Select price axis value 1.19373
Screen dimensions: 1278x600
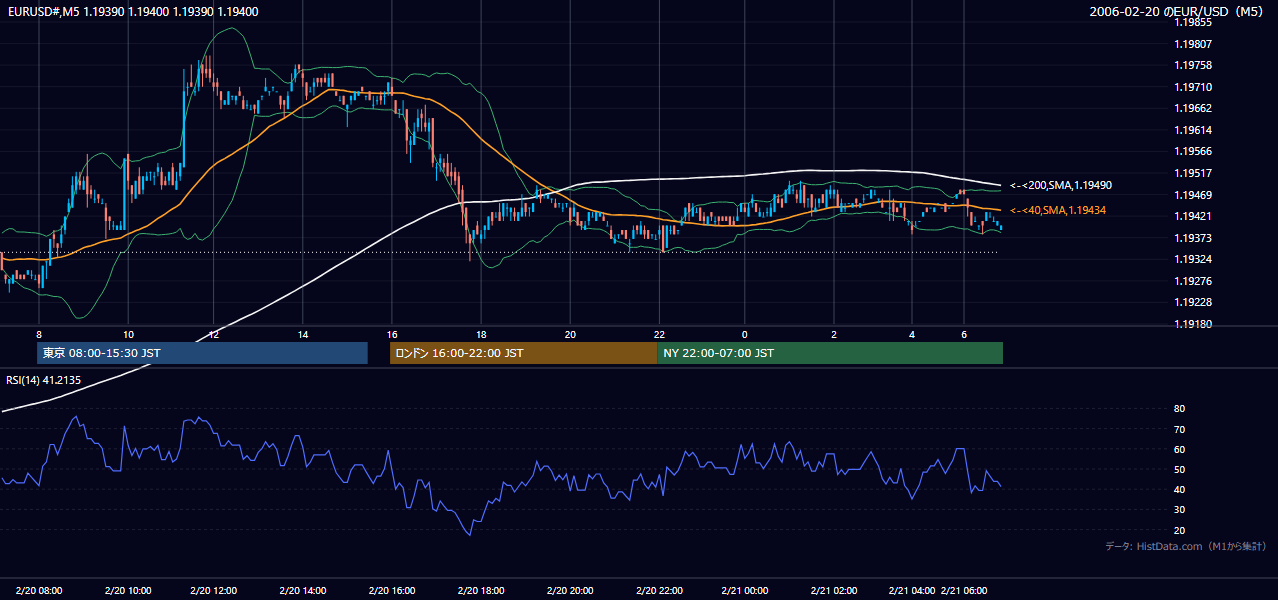click(1193, 238)
